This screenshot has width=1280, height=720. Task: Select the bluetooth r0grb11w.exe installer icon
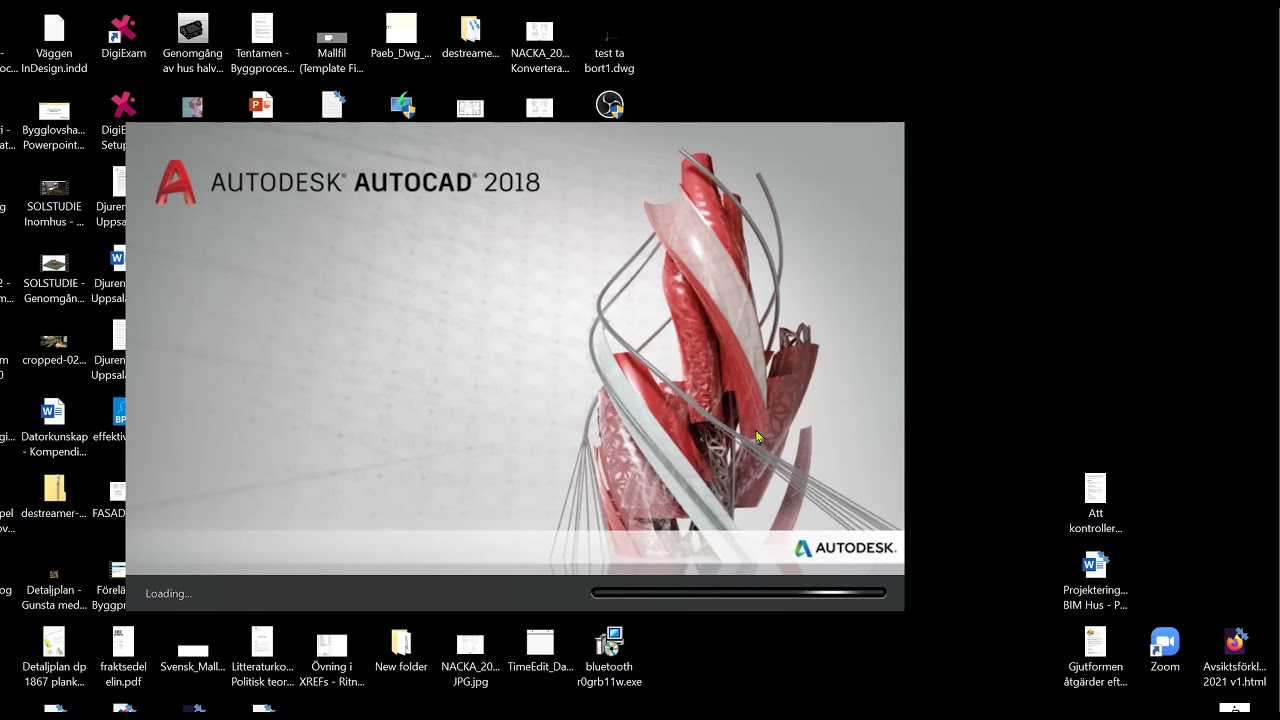click(609, 658)
